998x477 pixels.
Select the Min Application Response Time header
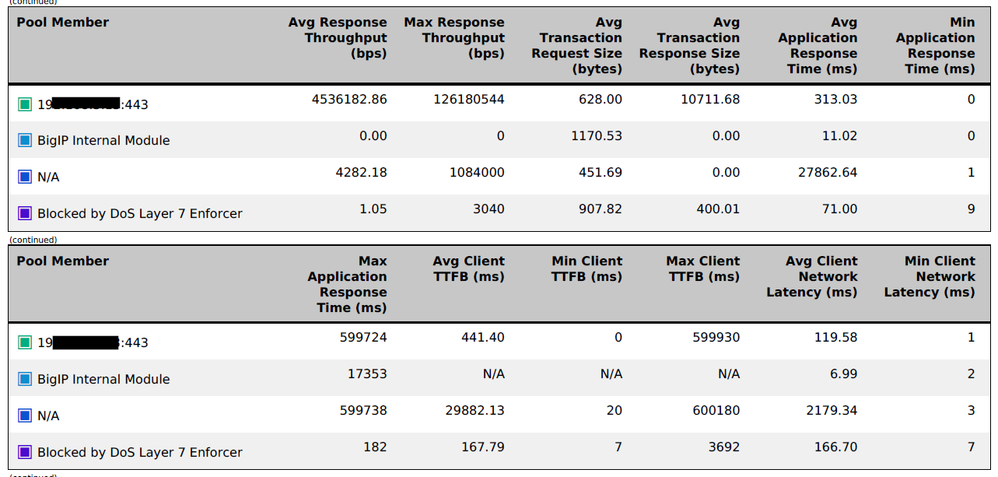click(x=934, y=45)
